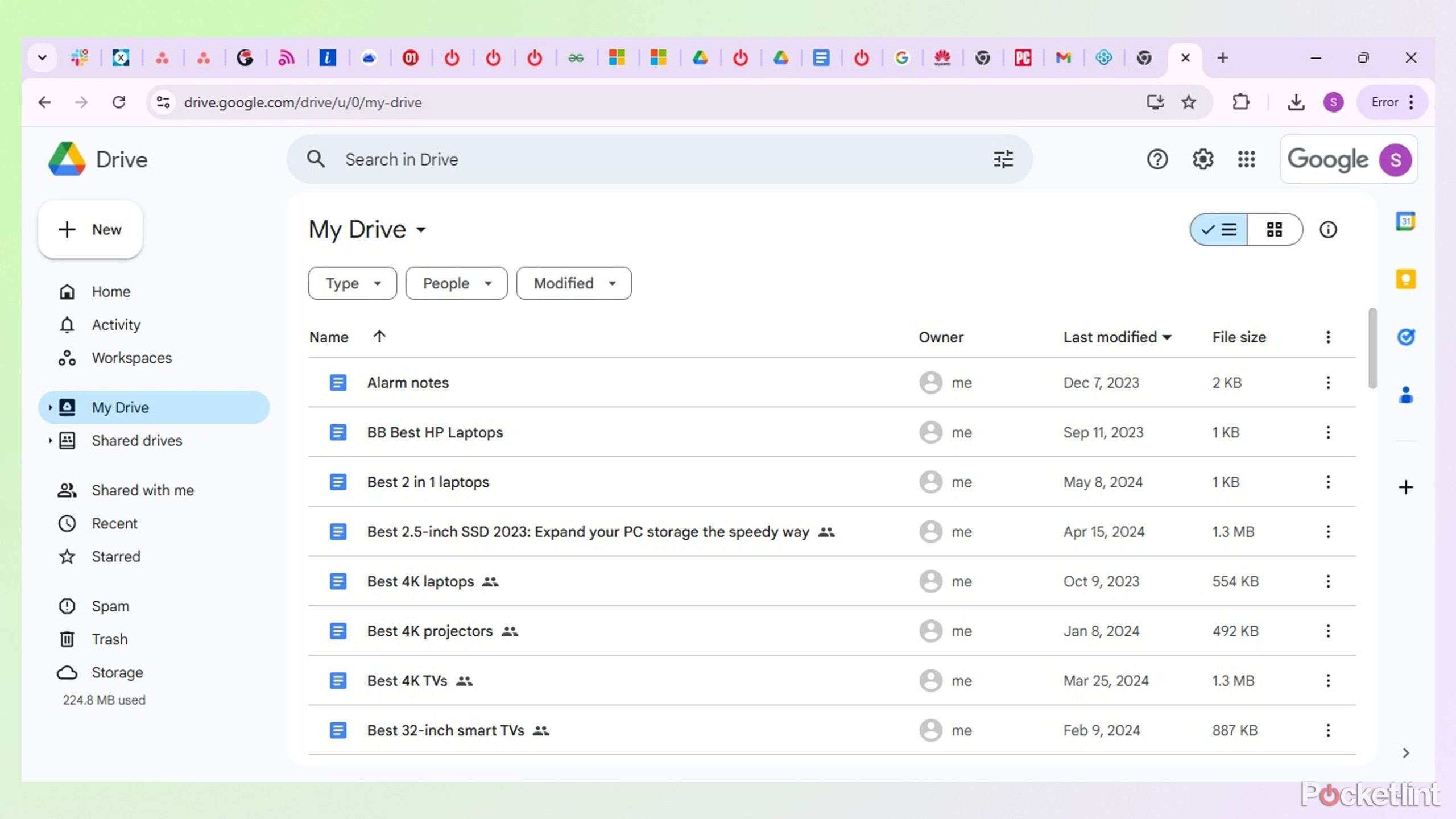
Task: Open three-dot menu for Best 4K TVs
Action: click(1328, 680)
